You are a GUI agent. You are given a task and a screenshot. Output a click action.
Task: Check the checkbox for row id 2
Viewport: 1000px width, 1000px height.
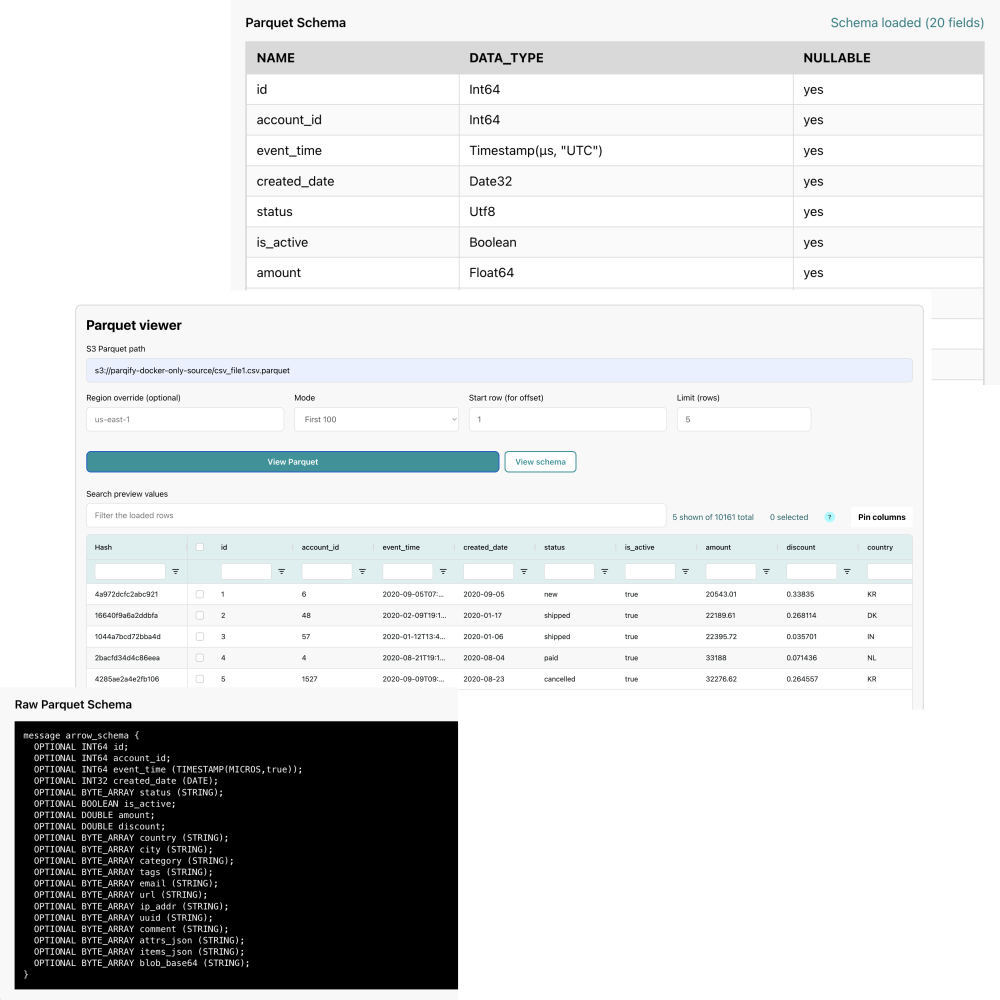click(x=200, y=615)
